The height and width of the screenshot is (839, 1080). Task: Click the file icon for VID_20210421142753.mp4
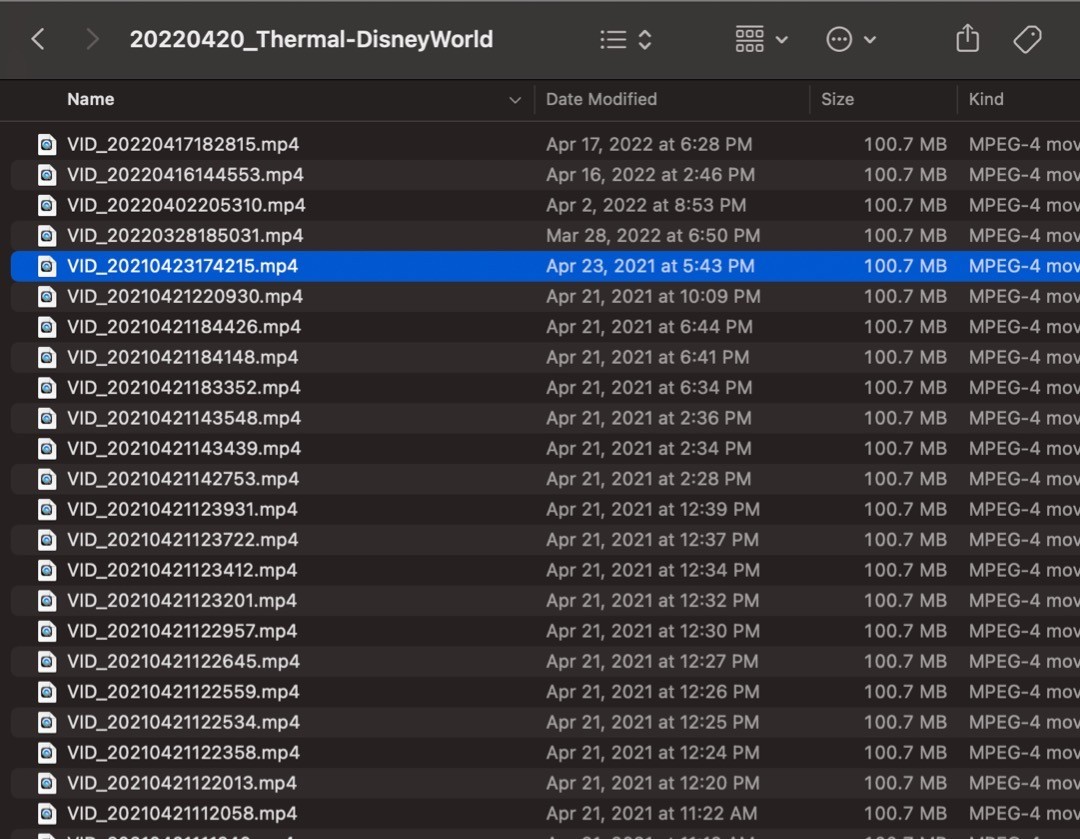(x=47, y=479)
